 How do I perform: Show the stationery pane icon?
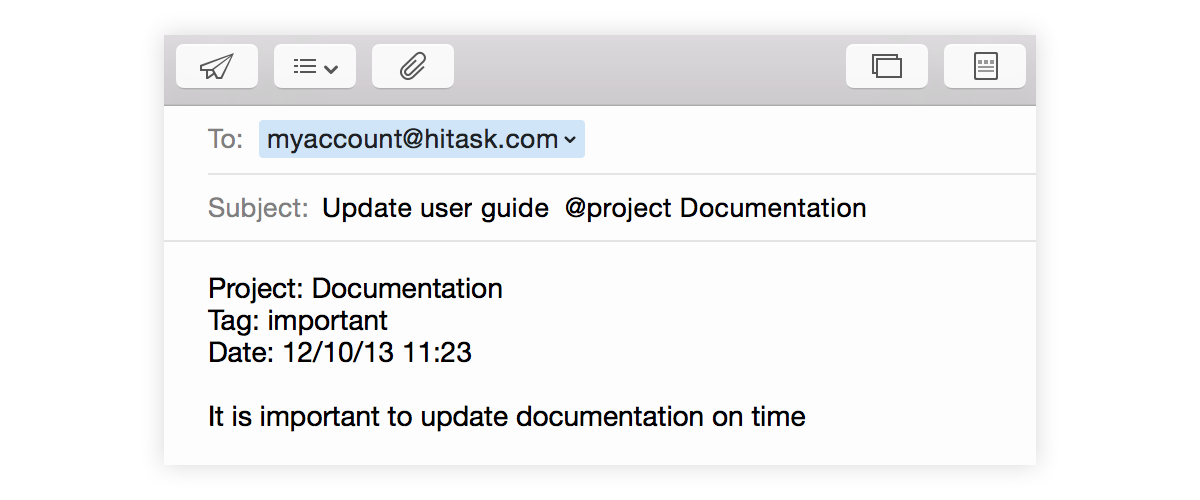click(x=985, y=67)
